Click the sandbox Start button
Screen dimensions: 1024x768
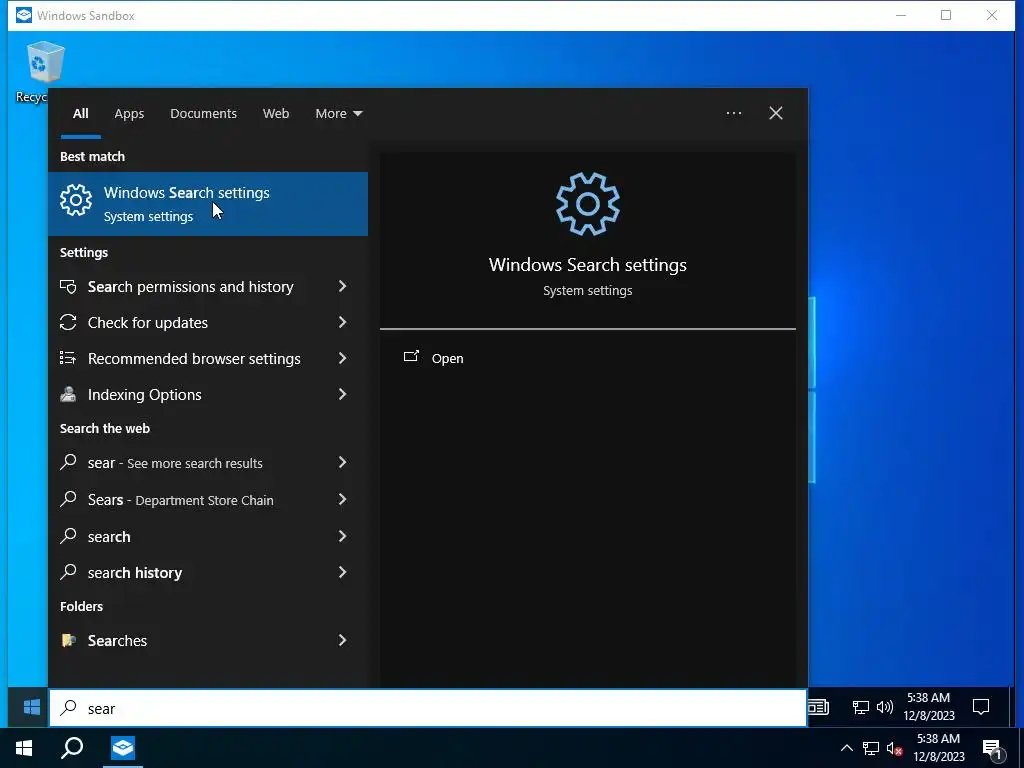[x=31, y=707]
